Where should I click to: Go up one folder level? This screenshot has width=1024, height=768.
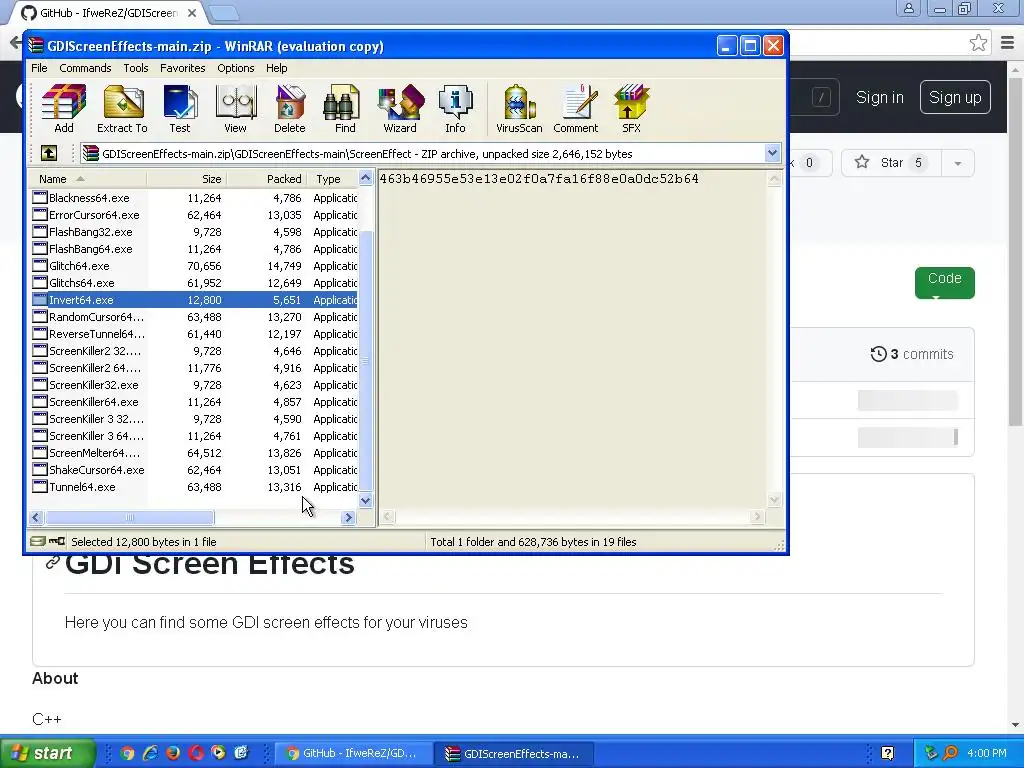48,153
